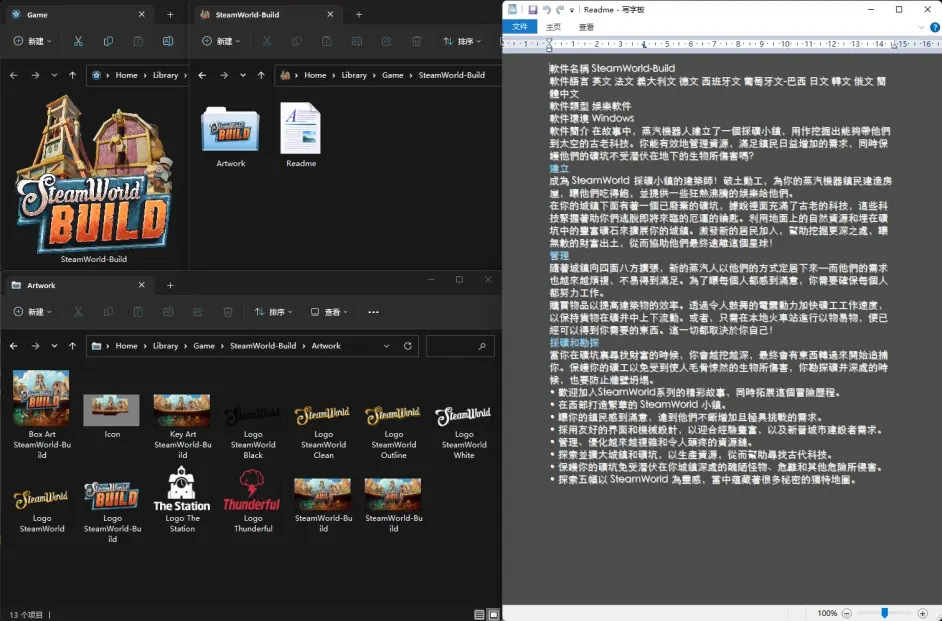The height and width of the screenshot is (621, 942).
Task: Open recent locations chevron in SteamWorld-Build window
Action: click(x=243, y=75)
